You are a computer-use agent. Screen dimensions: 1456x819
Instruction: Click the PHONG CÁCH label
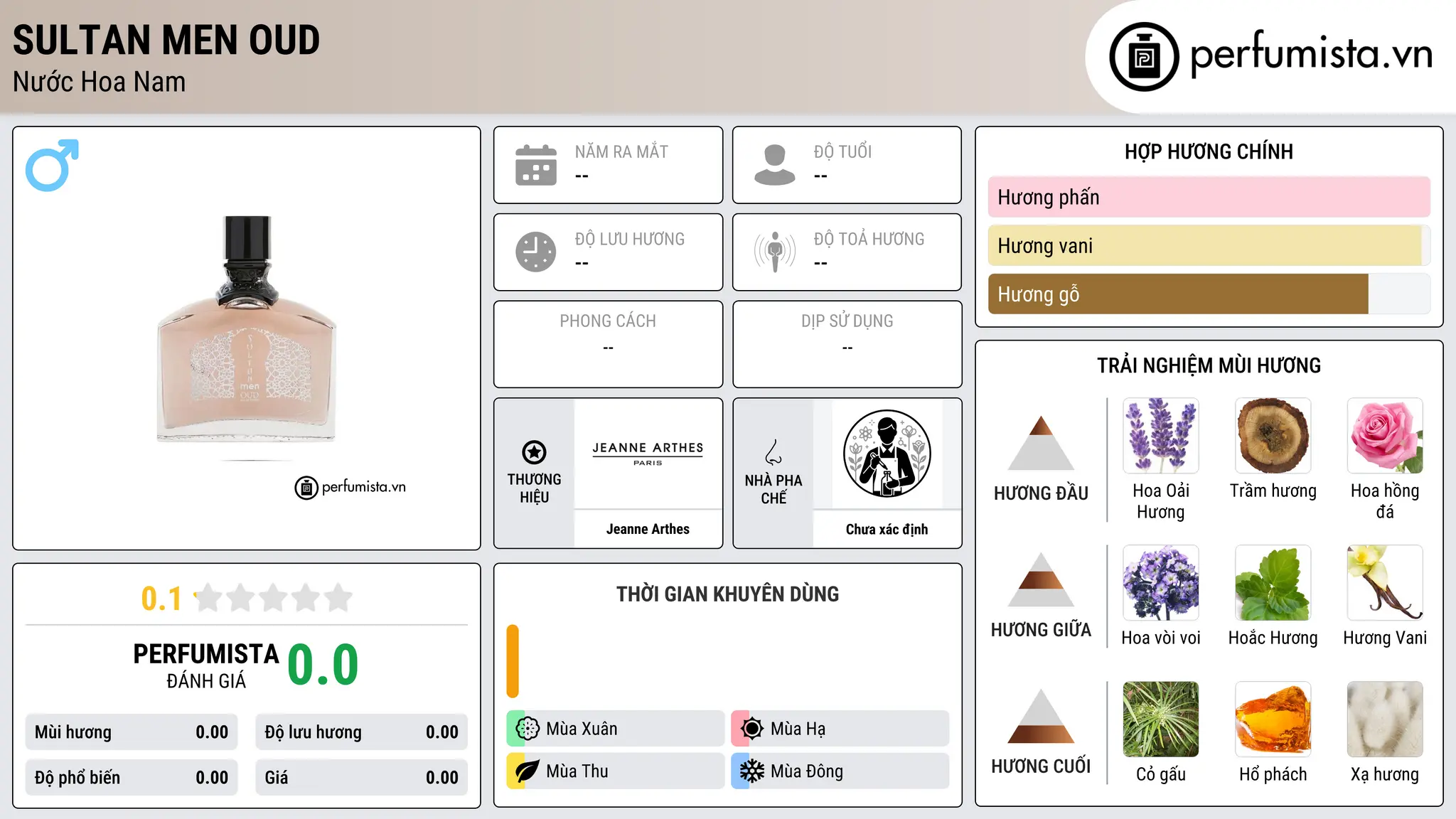[608, 321]
